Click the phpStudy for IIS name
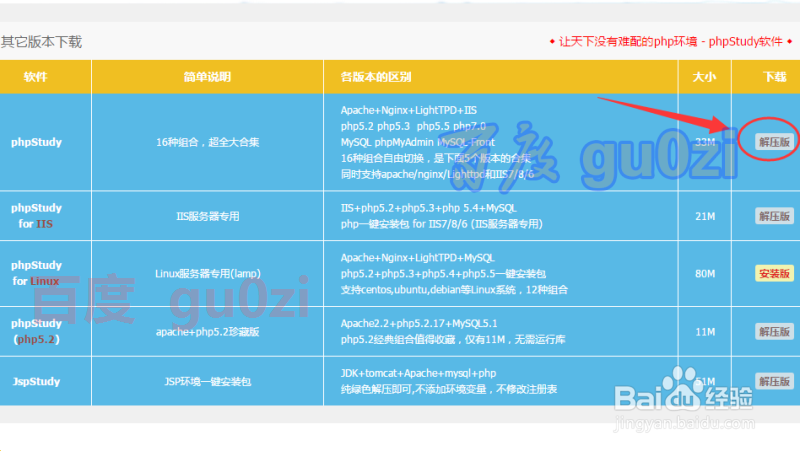The width and height of the screenshot is (800, 451). (36, 216)
